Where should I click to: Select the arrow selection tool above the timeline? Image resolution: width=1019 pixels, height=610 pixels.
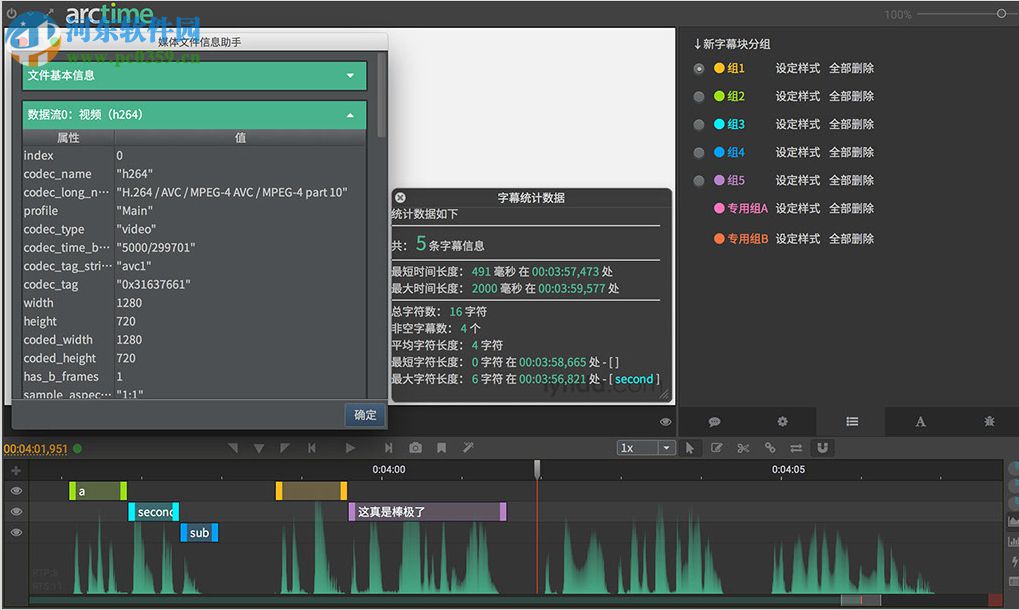coord(691,448)
